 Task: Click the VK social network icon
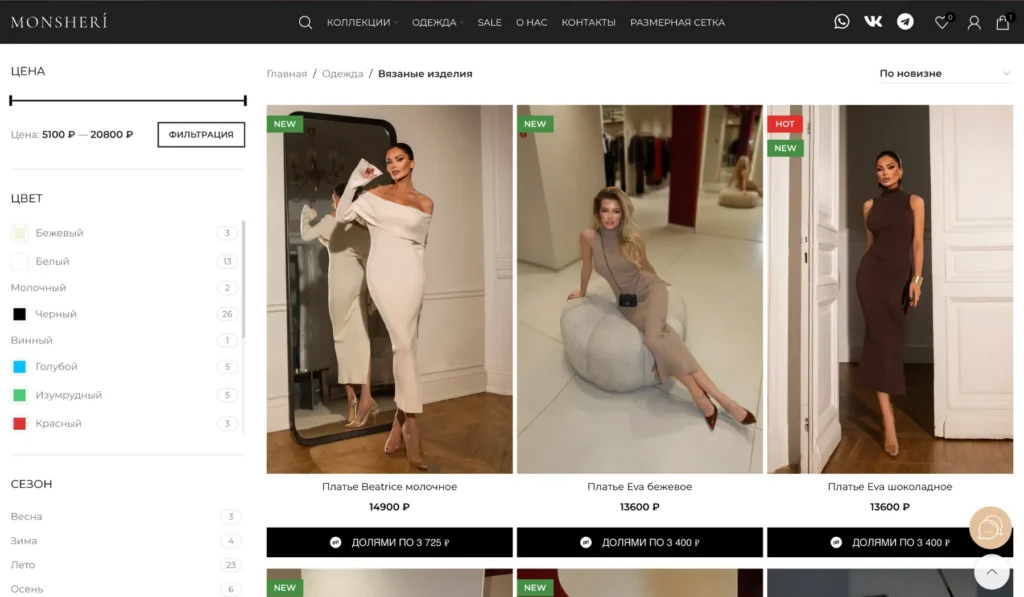click(873, 22)
